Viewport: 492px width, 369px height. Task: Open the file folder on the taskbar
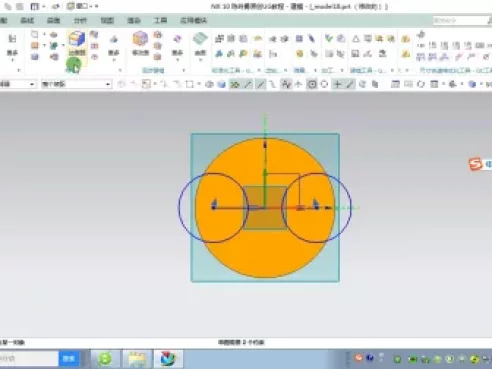click(x=137, y=359)
